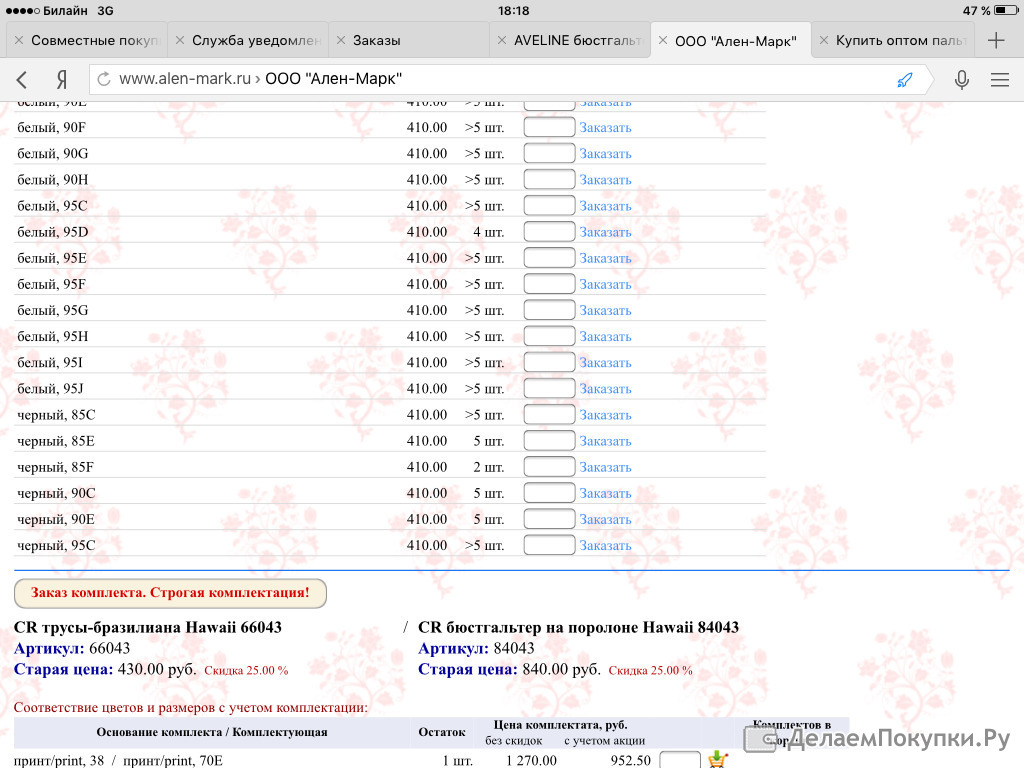1024x768 pixels.
Task: Open the Yandex home icon
Action: pos(62,80)
